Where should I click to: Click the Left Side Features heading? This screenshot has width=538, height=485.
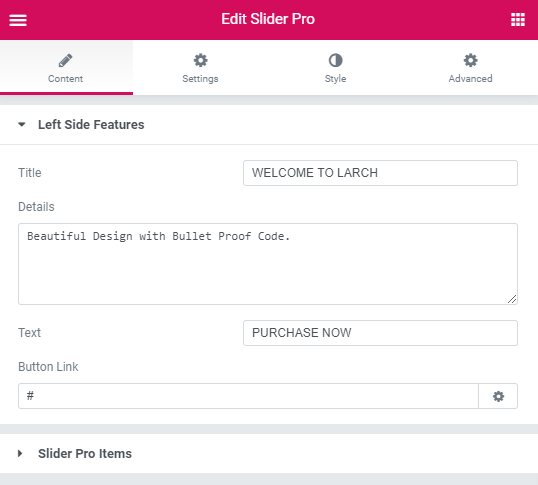click(x=91, y=125)
